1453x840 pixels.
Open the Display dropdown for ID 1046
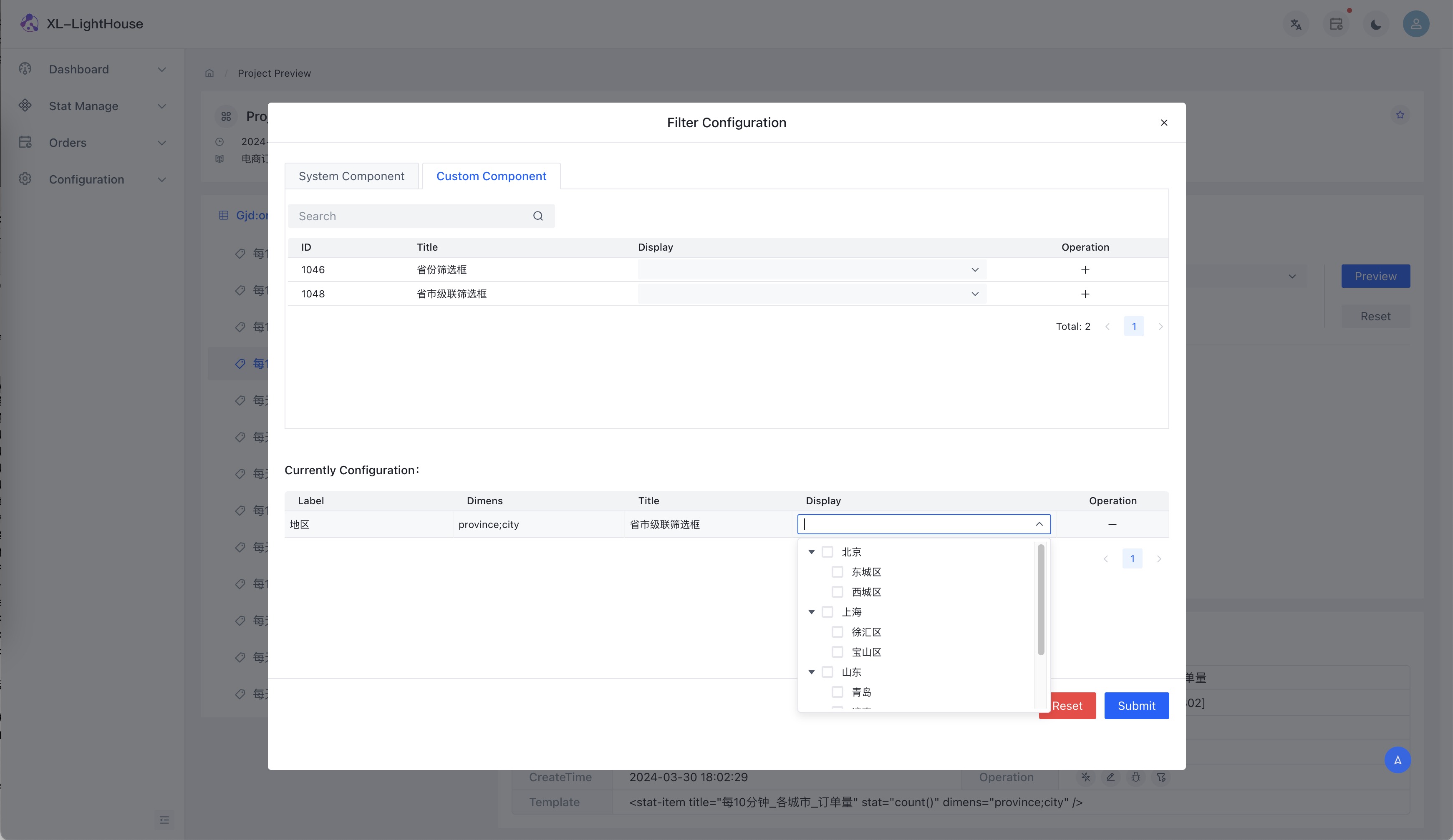tap(975, 270)
